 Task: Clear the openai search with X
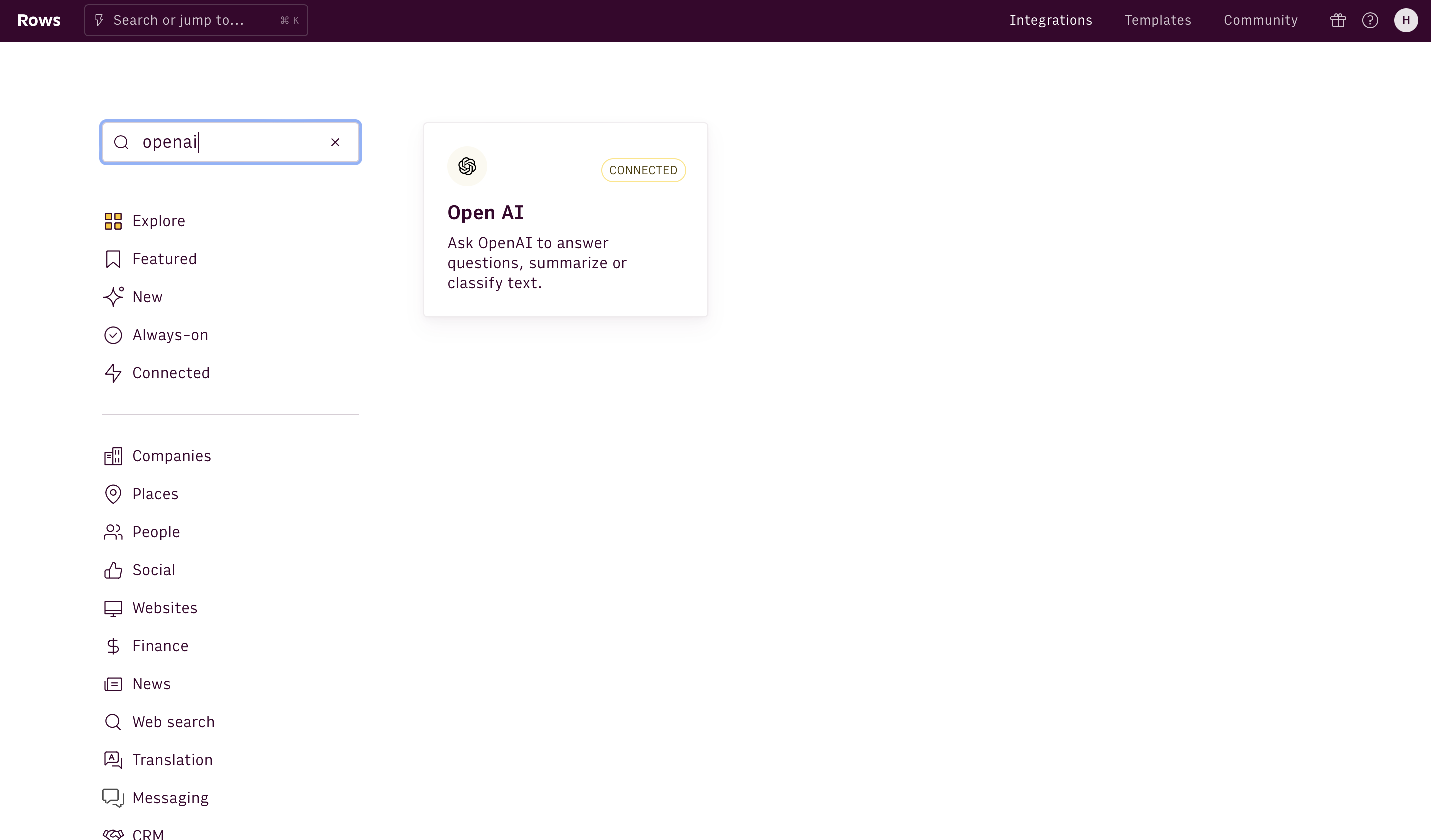coord(335,142)
